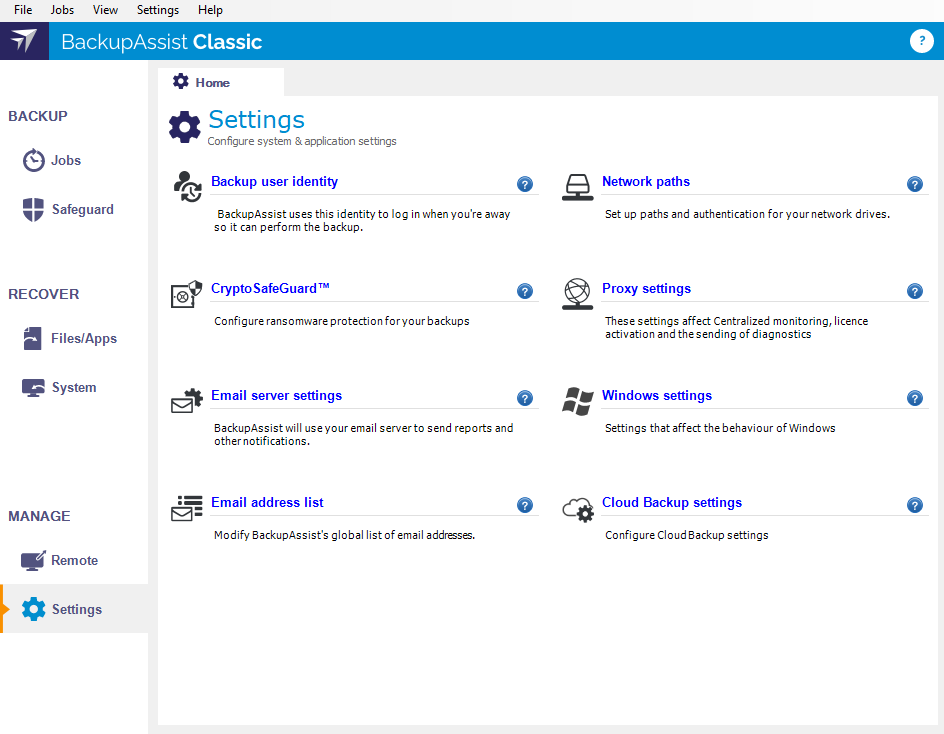Viewport: 944px width, 734px height.
Task: Open help for Cloud Backup settings
Action: [914, 505]
